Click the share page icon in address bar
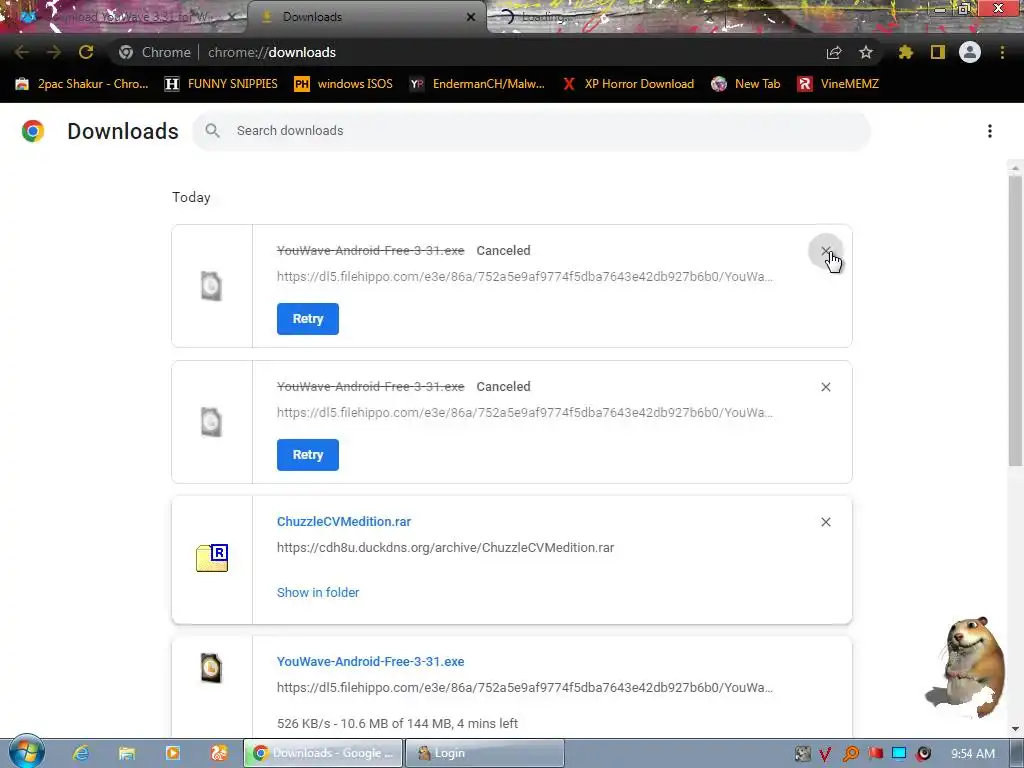Viewport: 1024px width, 768px height. pyautogui.click(x=834, y=52)
